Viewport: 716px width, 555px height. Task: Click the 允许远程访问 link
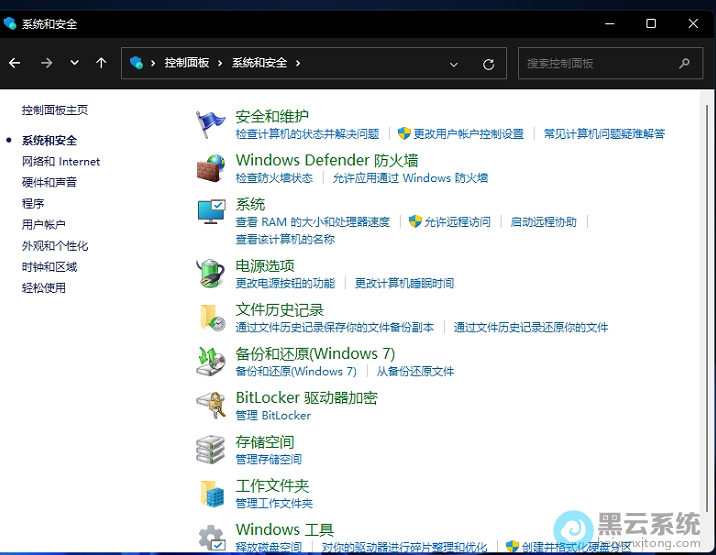pos(457,222)
